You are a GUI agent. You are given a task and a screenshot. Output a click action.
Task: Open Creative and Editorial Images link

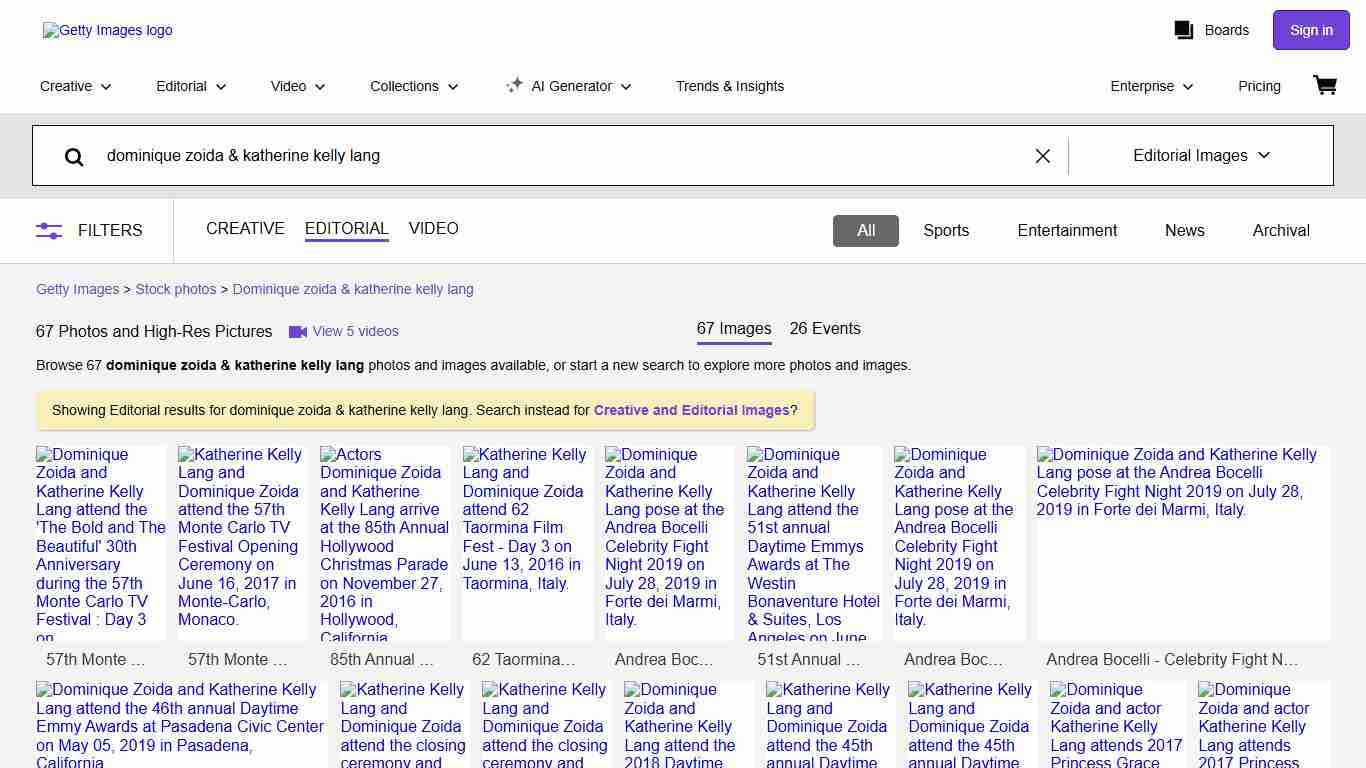coord(691,410)
